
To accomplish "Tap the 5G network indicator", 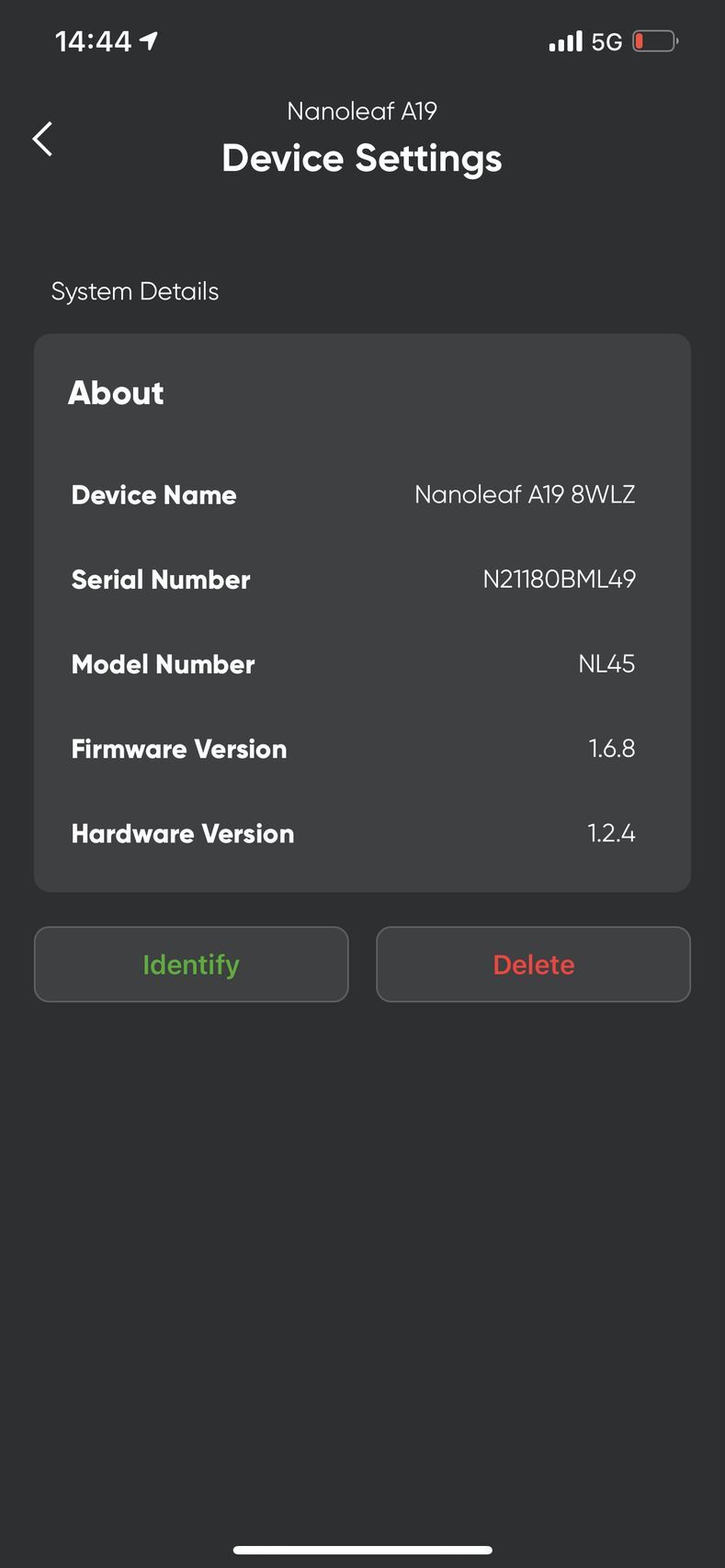I will (606, 42).
